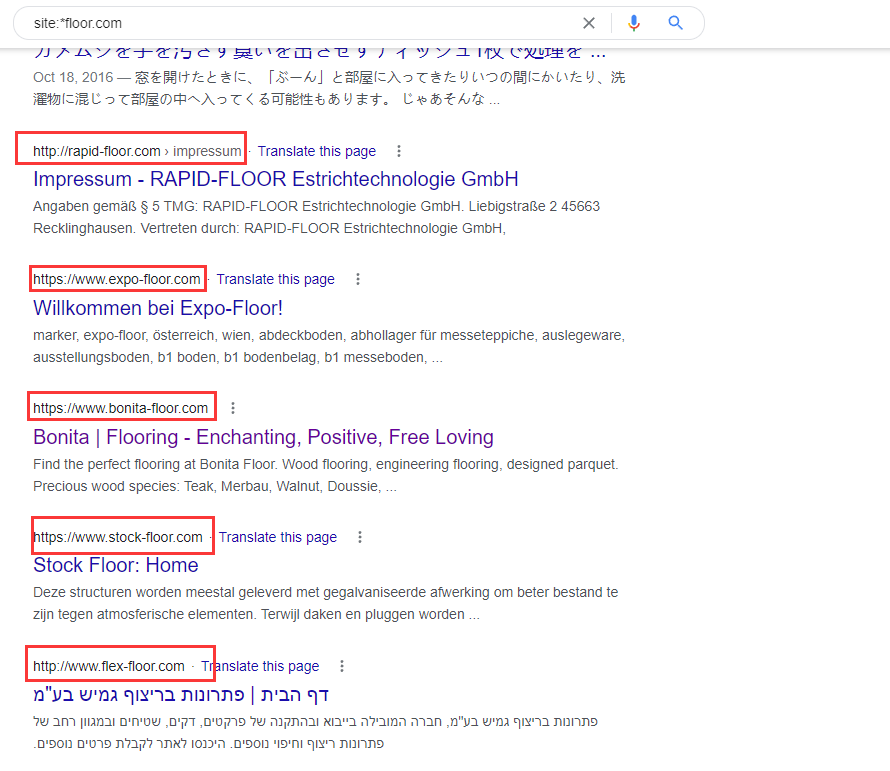Click the https://www.bonita-floor.com URL text

click(x=120, y=408)
